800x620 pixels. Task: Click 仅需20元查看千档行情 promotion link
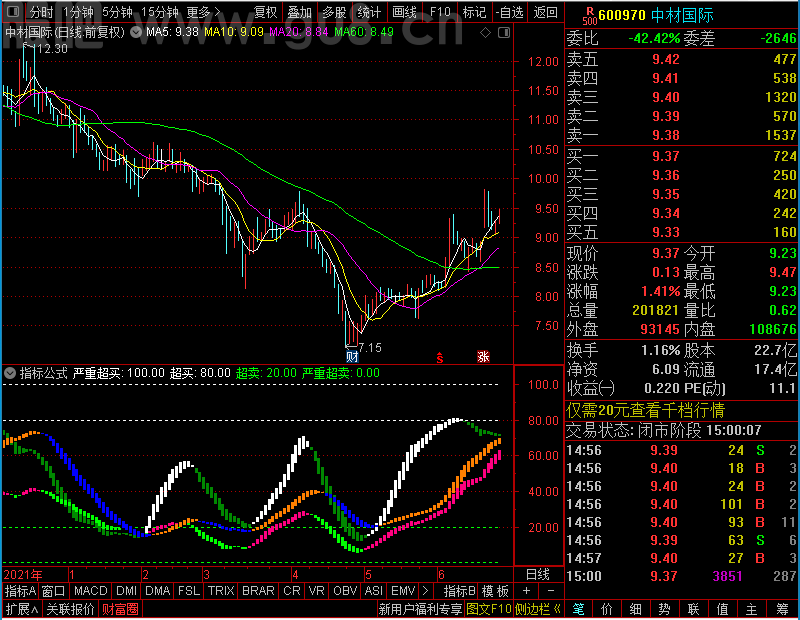[645, 410]
